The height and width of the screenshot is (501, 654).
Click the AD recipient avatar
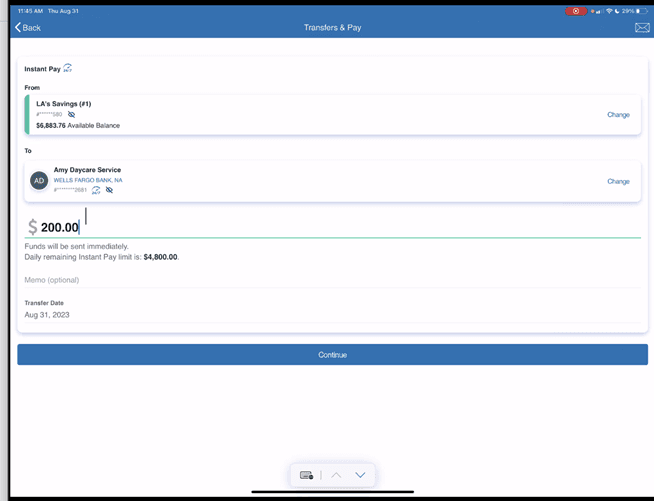(x=39, y=181)
